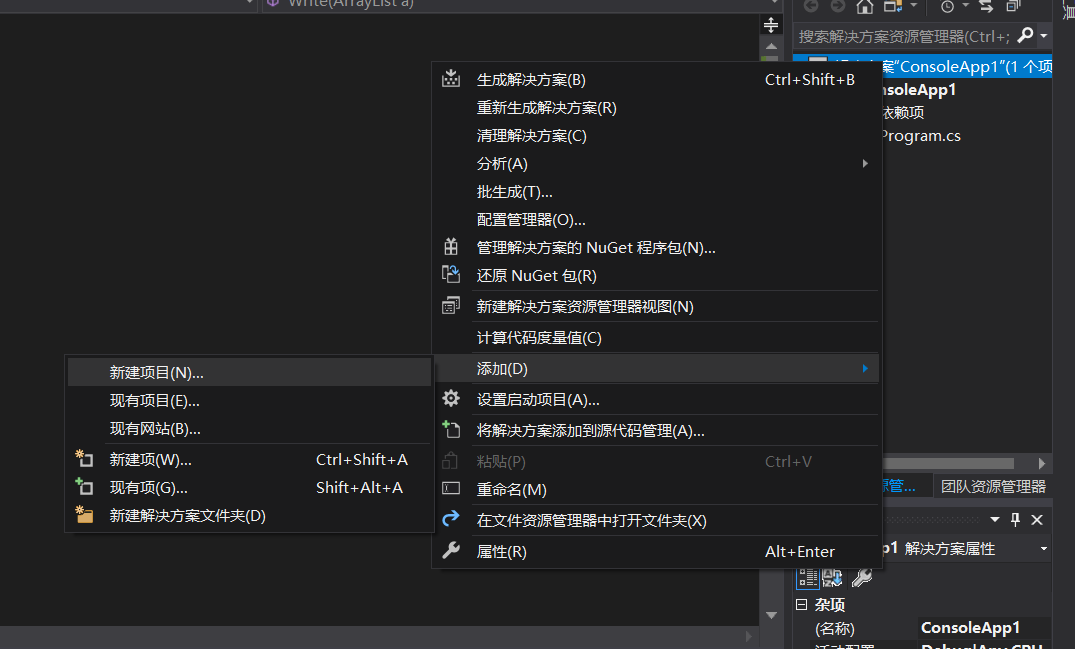This screenshot has width=1075, height=649.
Task: Select 在文件资源管理器中打开文件夹(X) item
Action: 656,520
